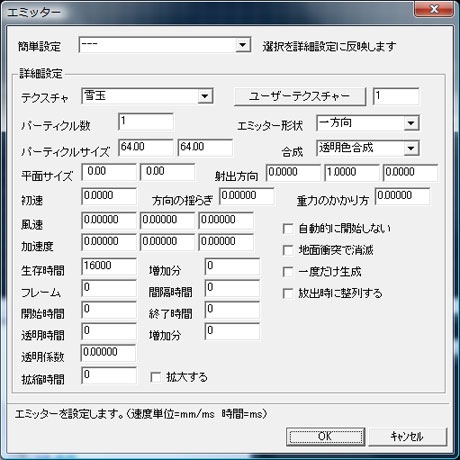Viewport: 460px width, 460px height.
Task: Click the 間隔時間 input field
Action: pos(232,288)
